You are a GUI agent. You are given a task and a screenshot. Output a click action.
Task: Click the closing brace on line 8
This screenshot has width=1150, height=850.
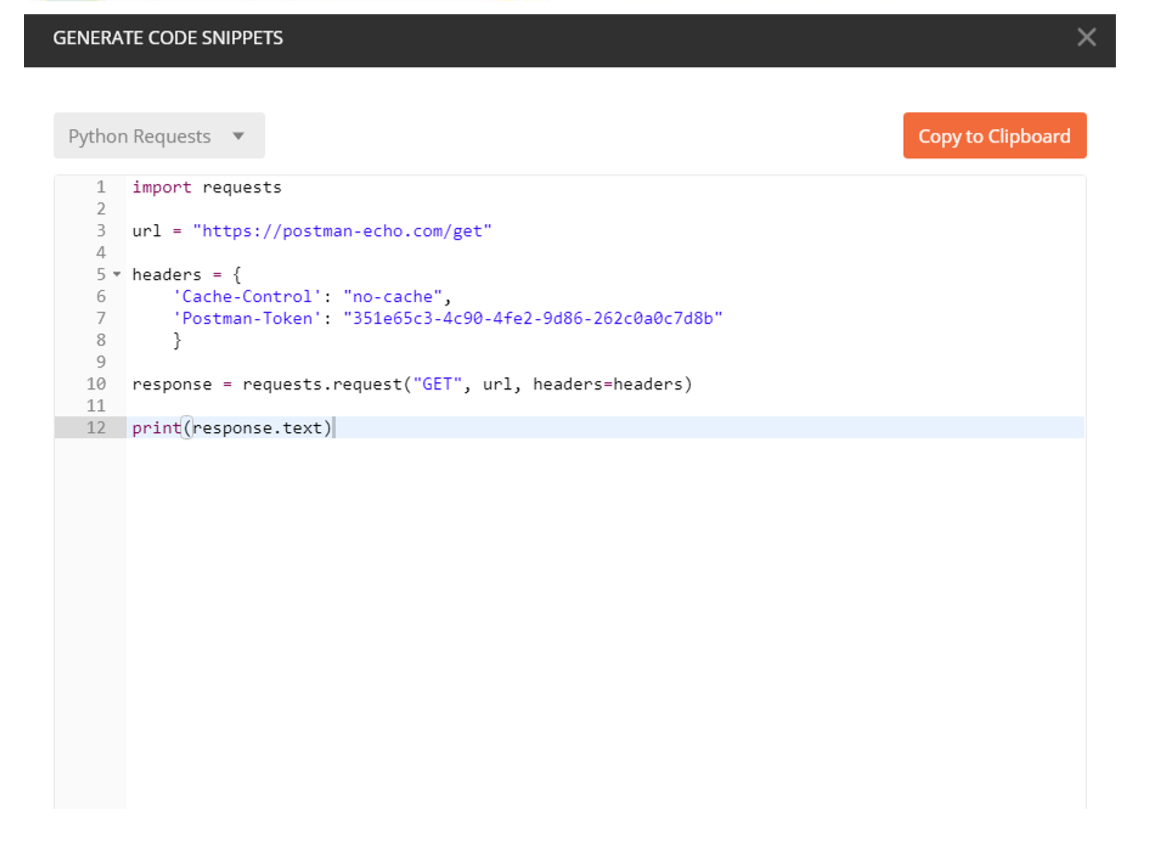(x=177, y=341)
